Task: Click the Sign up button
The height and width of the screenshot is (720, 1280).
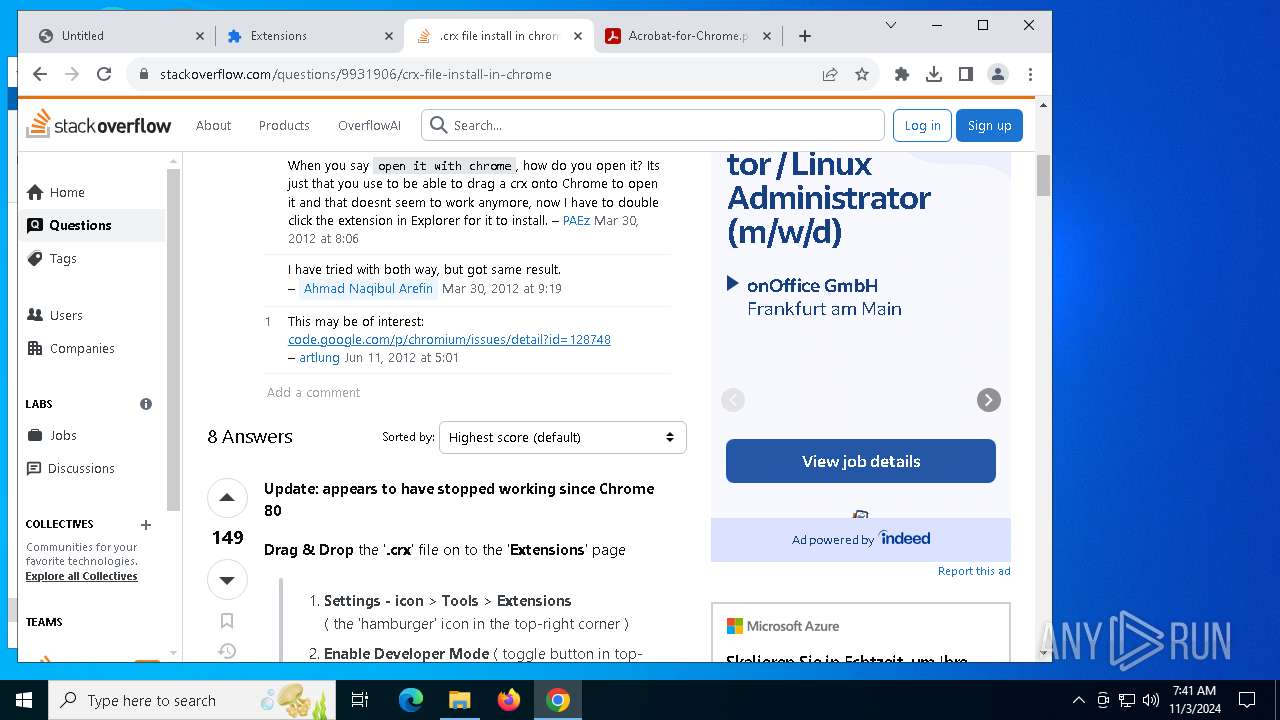Action: (x=989, y=125)
